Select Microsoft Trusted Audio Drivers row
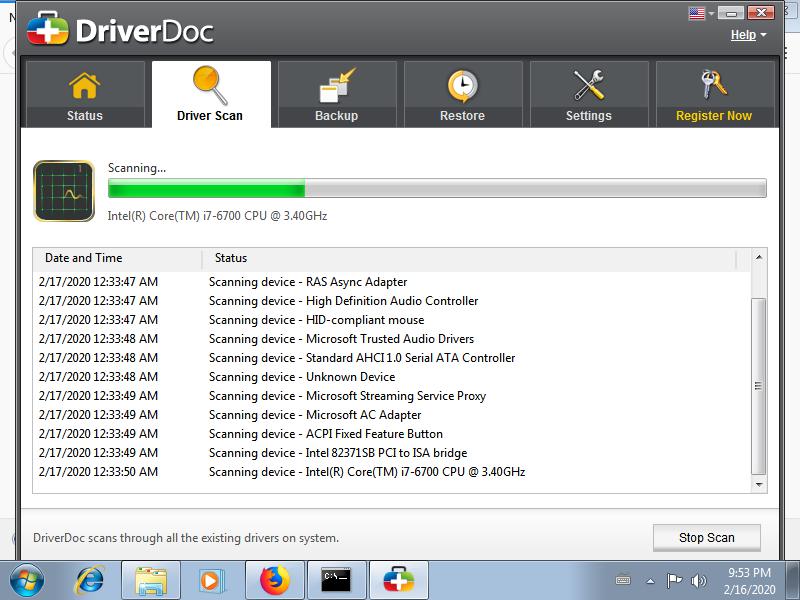Screen dimensions: 800x600 (392, 339)
